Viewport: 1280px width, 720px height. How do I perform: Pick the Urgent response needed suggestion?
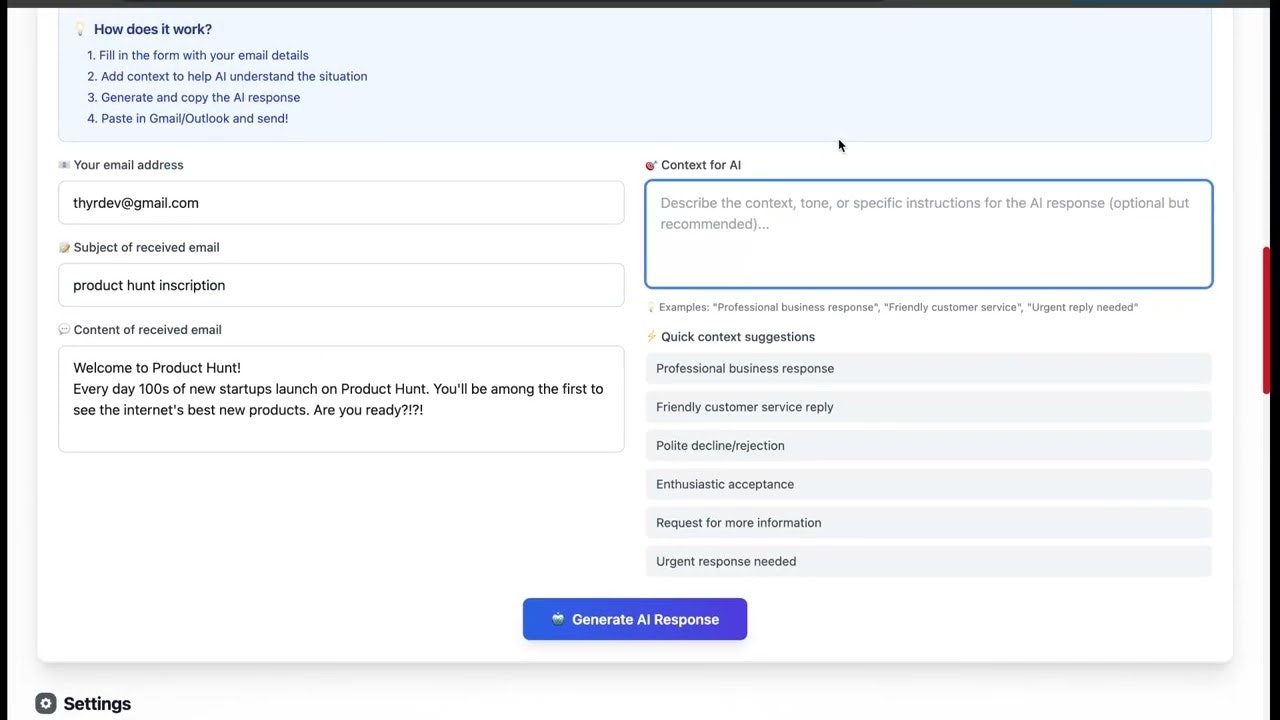[928, 561]
